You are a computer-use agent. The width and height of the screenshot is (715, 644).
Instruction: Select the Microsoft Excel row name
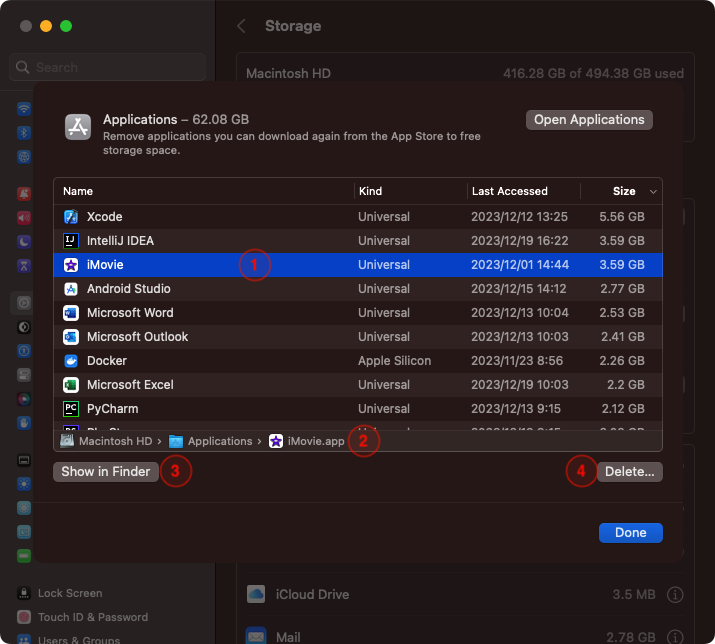coord(130,385)
